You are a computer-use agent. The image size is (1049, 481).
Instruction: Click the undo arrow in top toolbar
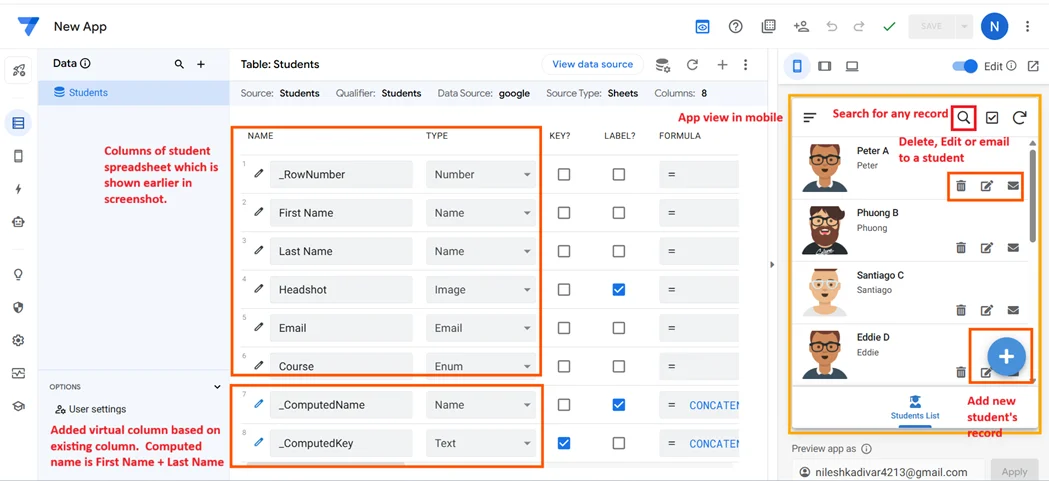[x=832, y=27]
